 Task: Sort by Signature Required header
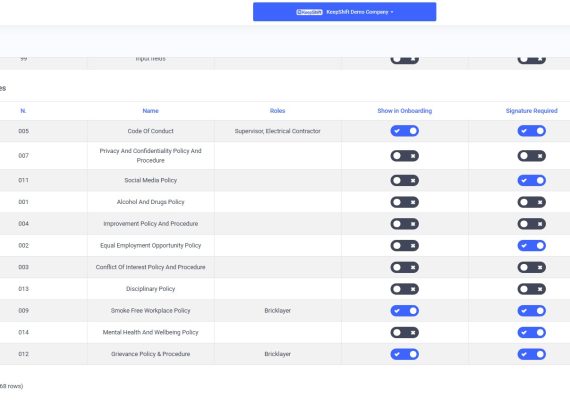pos(531,111)
